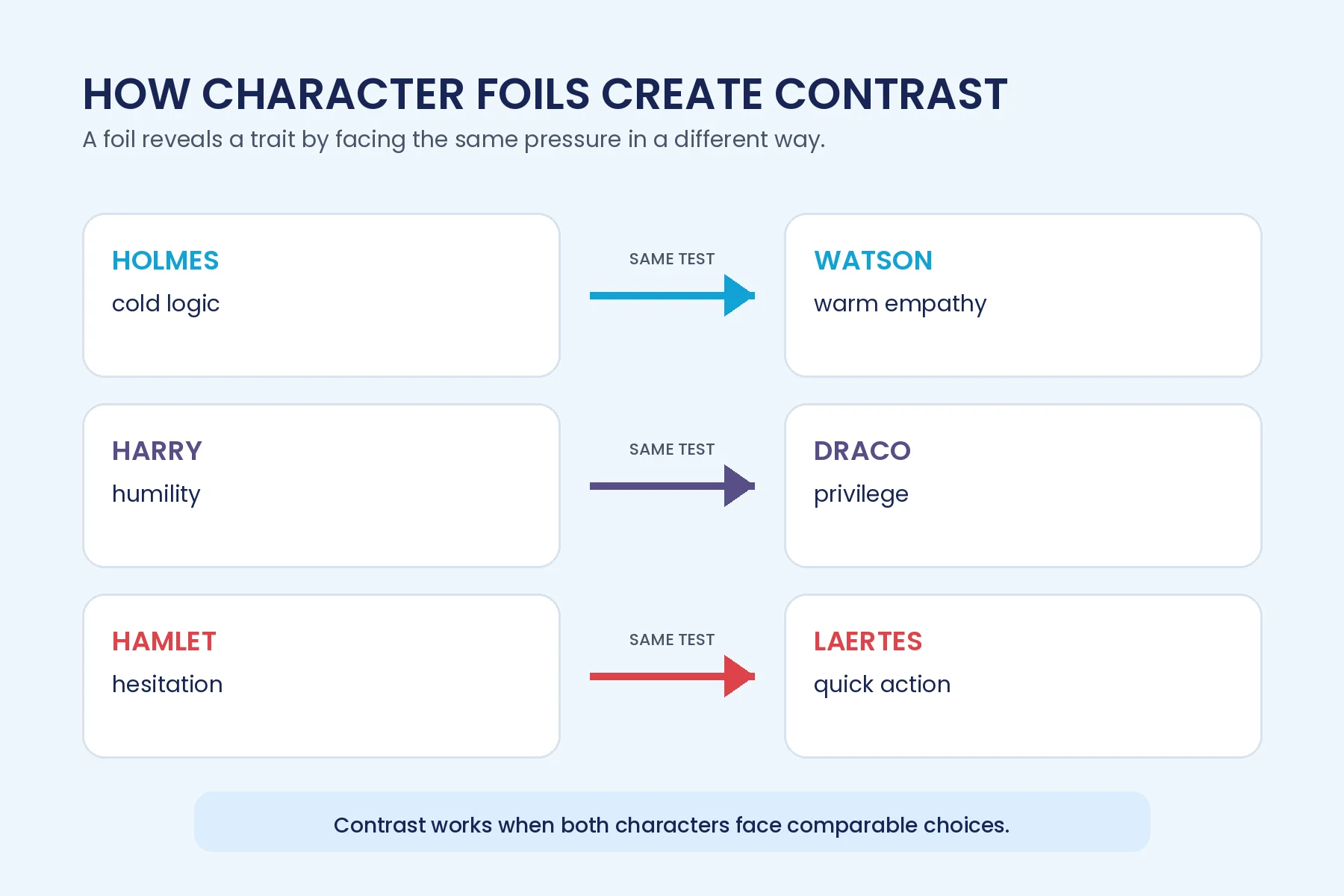Click the purple arrow between Harry and Draco
The image size is (1344, 896).
tap(672, 486)
